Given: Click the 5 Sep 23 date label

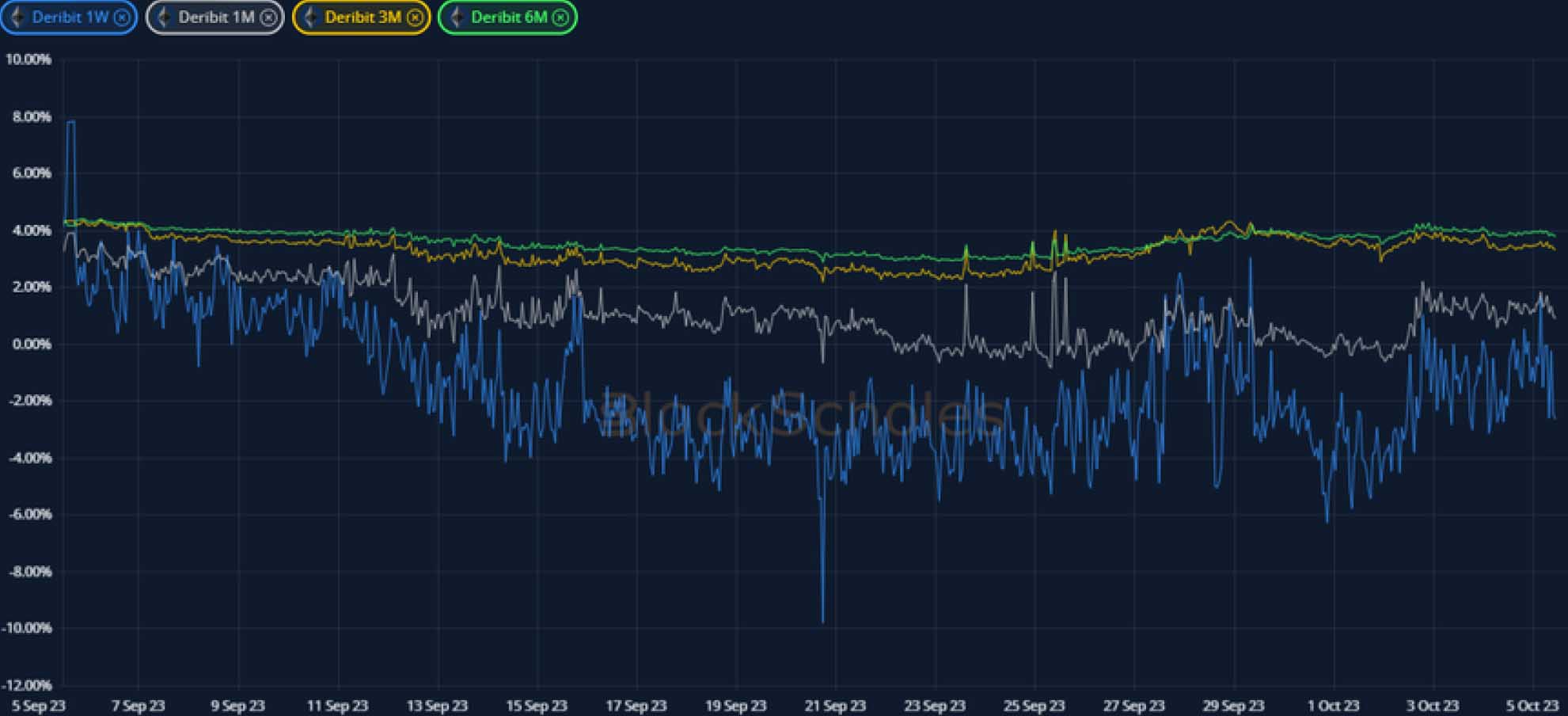Looking at the screenshot, I should (39, 706).
